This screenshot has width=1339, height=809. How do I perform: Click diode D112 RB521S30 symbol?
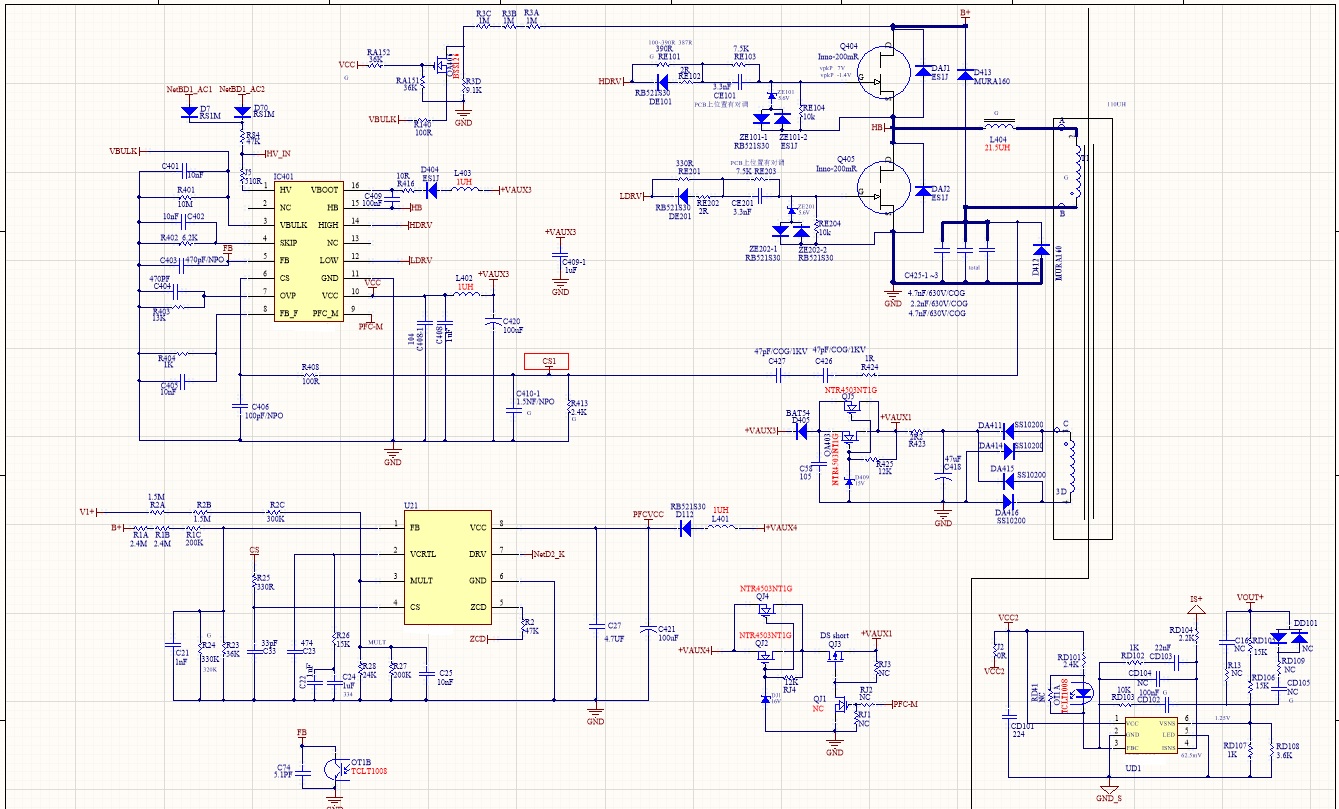pyautogui.click(x=685, y=528)
